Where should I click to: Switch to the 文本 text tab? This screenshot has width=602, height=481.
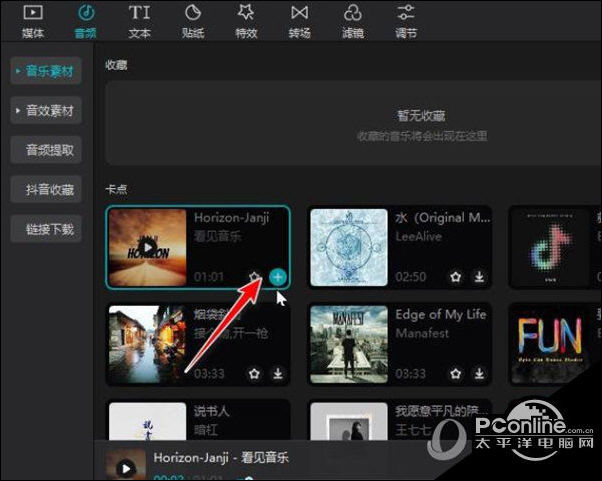point(139,21)
